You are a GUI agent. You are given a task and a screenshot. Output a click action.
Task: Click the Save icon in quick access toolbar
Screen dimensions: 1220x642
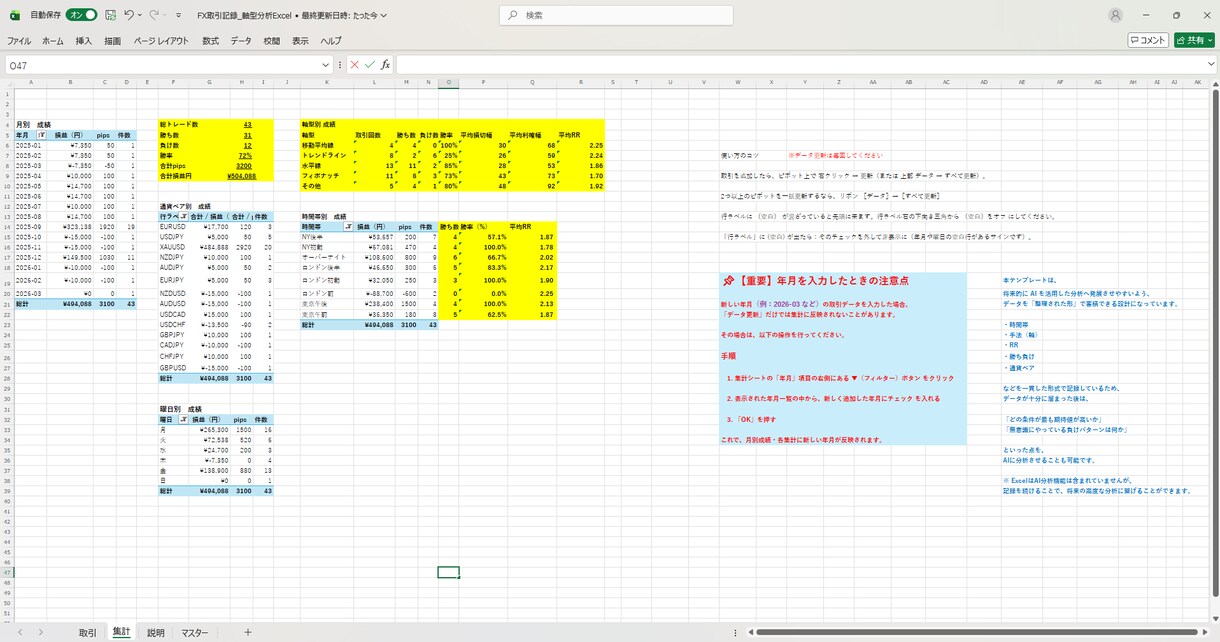coord(110,15)
